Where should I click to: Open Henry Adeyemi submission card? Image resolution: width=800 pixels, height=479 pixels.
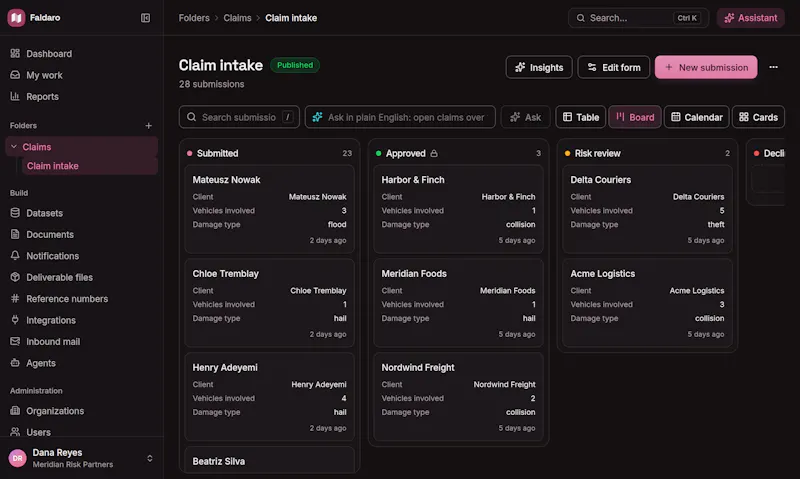269,397
